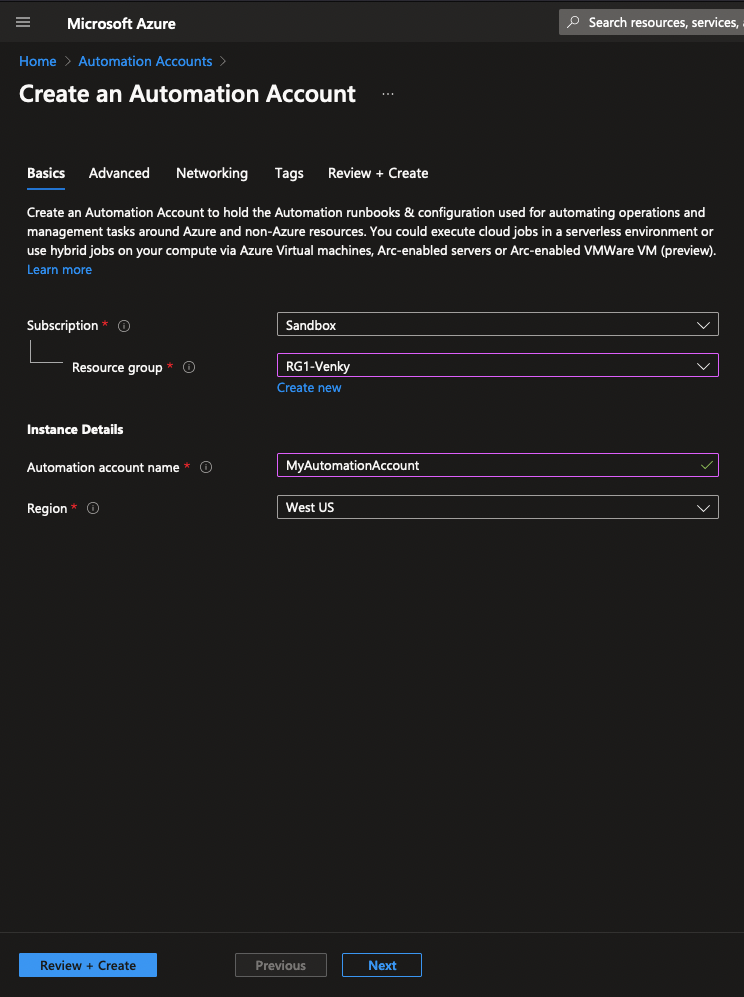Image resolution: width=744 pixels, height=997 pixels.
Task: Switch to the Basics tab
Action: coord(46,173)
